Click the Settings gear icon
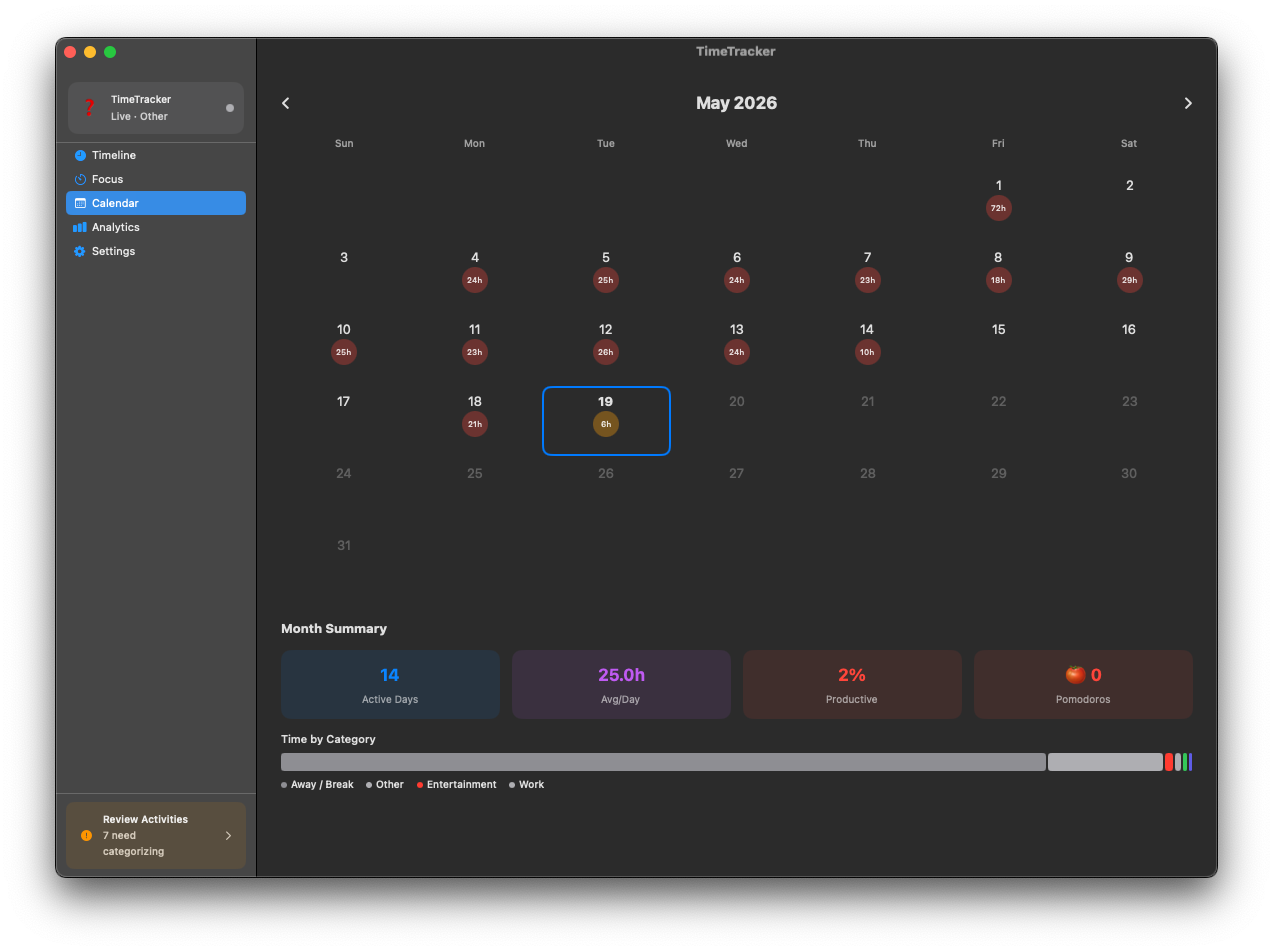The height and width of the screenshot is (951, 1273). [80, 251]
